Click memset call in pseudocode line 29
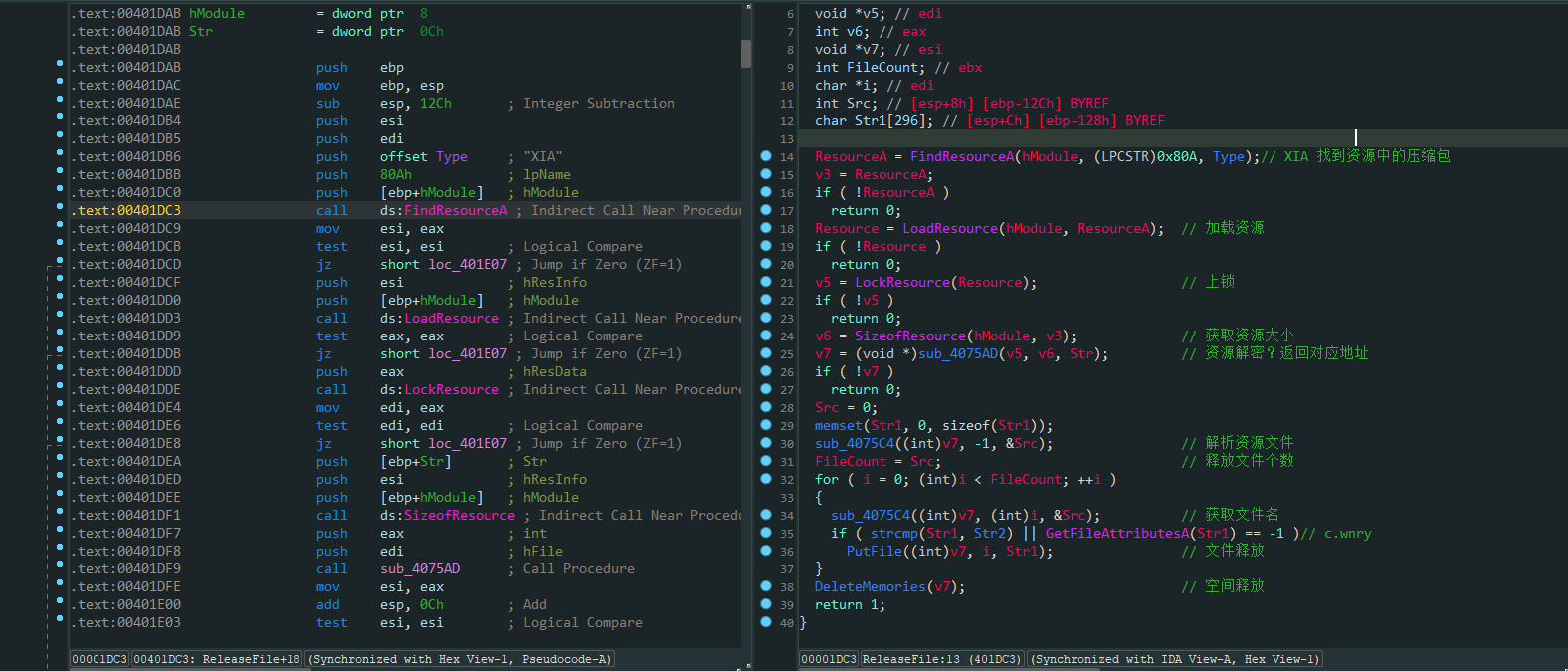The width and height of the screenshot is (1568, 671). [839, 425]
